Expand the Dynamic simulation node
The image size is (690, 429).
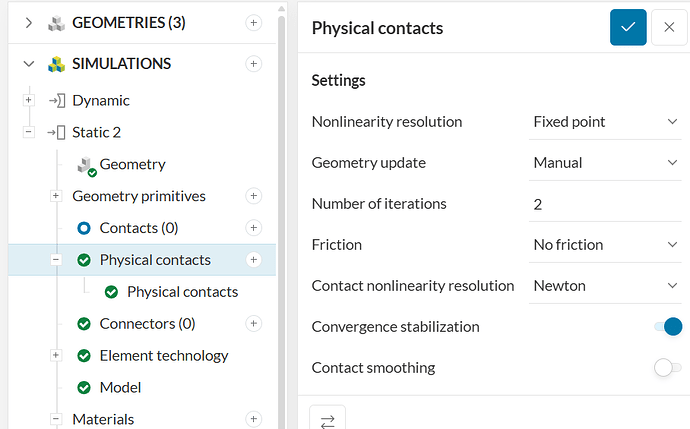(x=28, y=100)
